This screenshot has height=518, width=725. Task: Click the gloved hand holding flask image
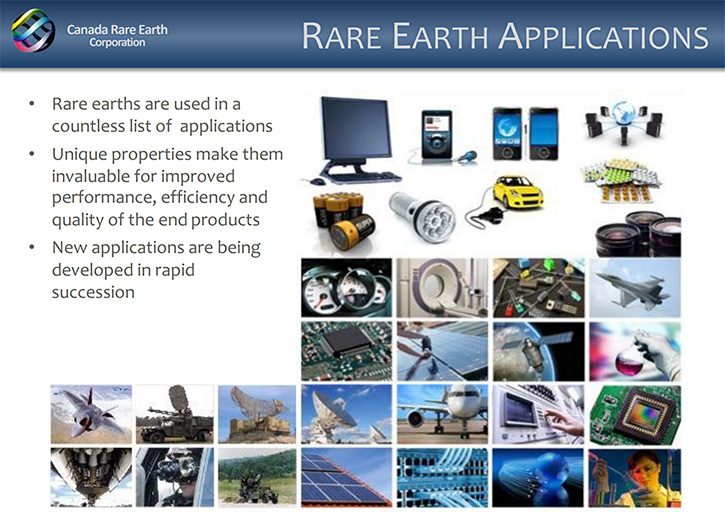[x=635, y=352]
